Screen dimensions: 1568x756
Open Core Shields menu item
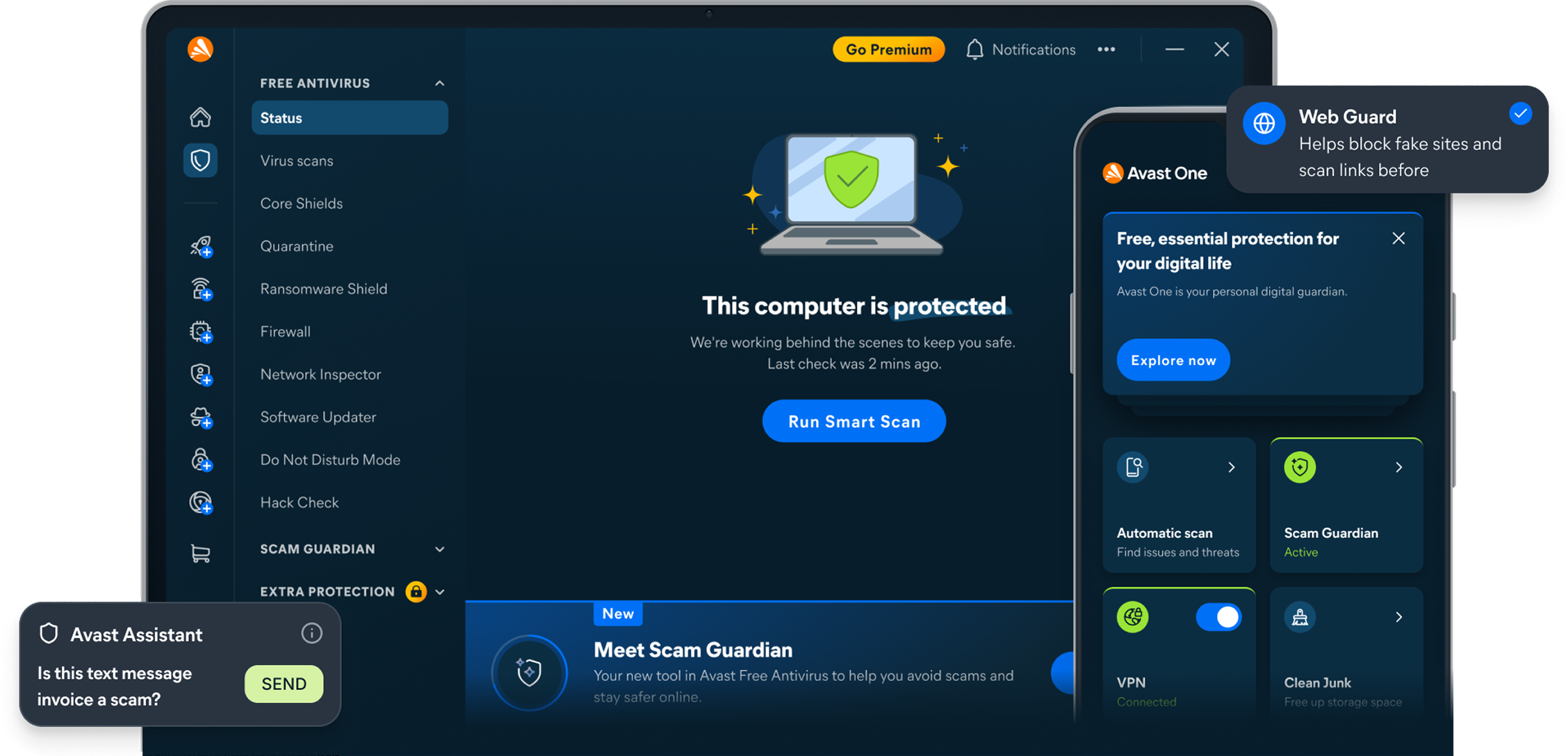[302, 204]
